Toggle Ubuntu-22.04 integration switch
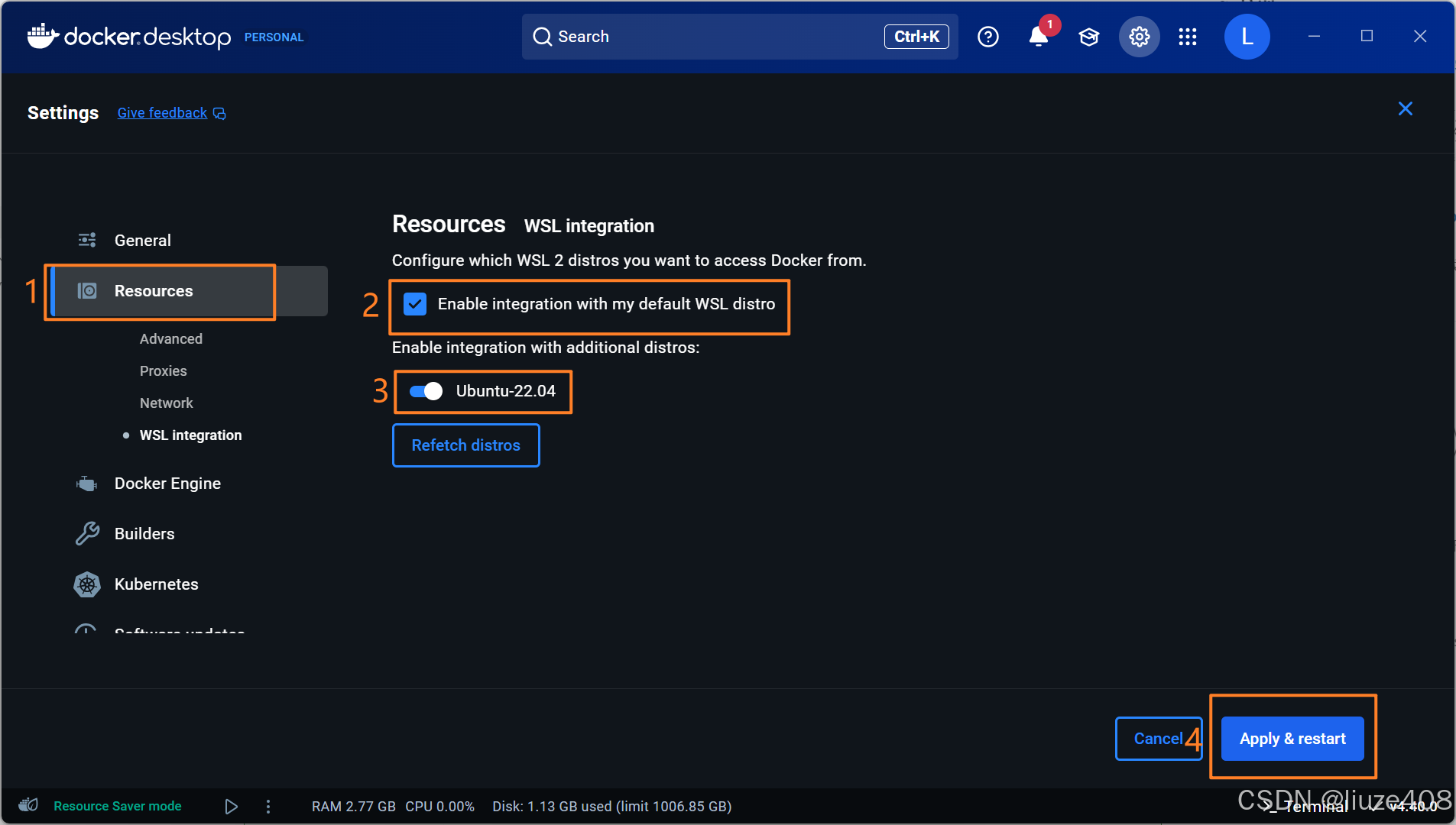The image size is (1456, 825). pos(426,391)
